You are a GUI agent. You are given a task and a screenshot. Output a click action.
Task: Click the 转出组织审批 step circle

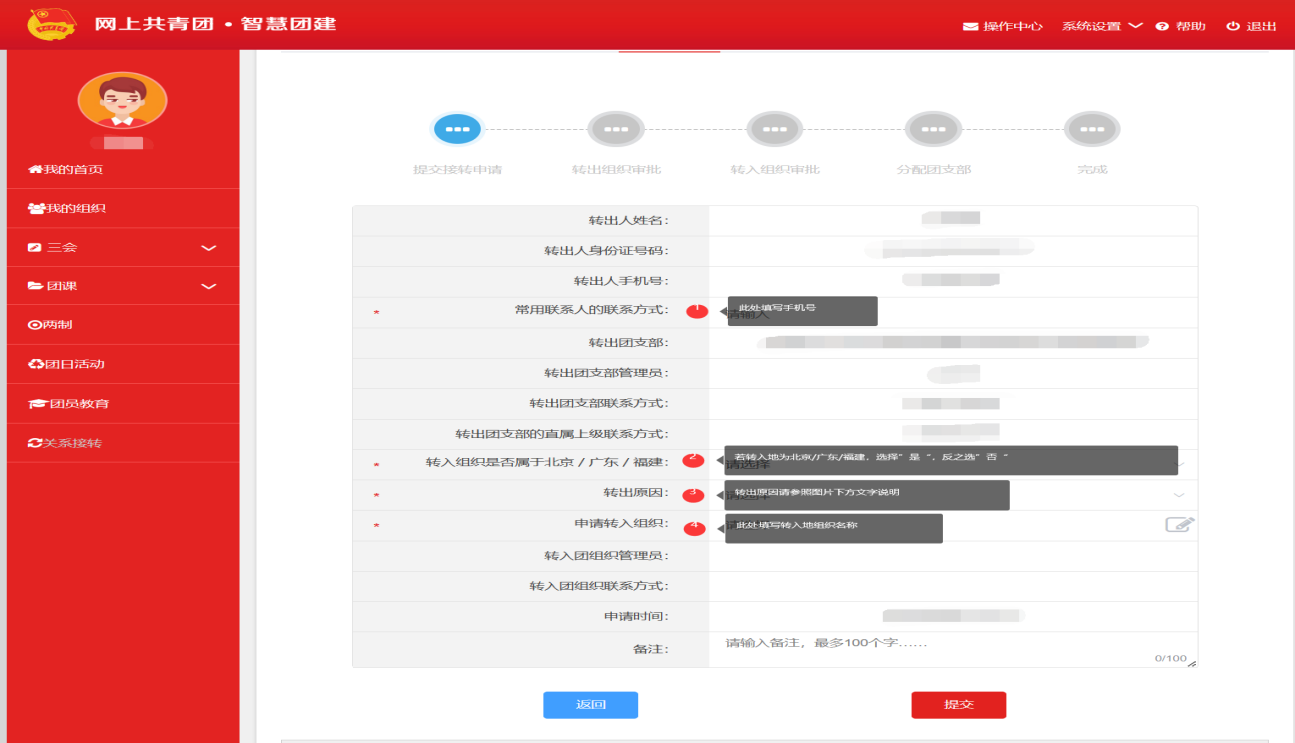616,129
